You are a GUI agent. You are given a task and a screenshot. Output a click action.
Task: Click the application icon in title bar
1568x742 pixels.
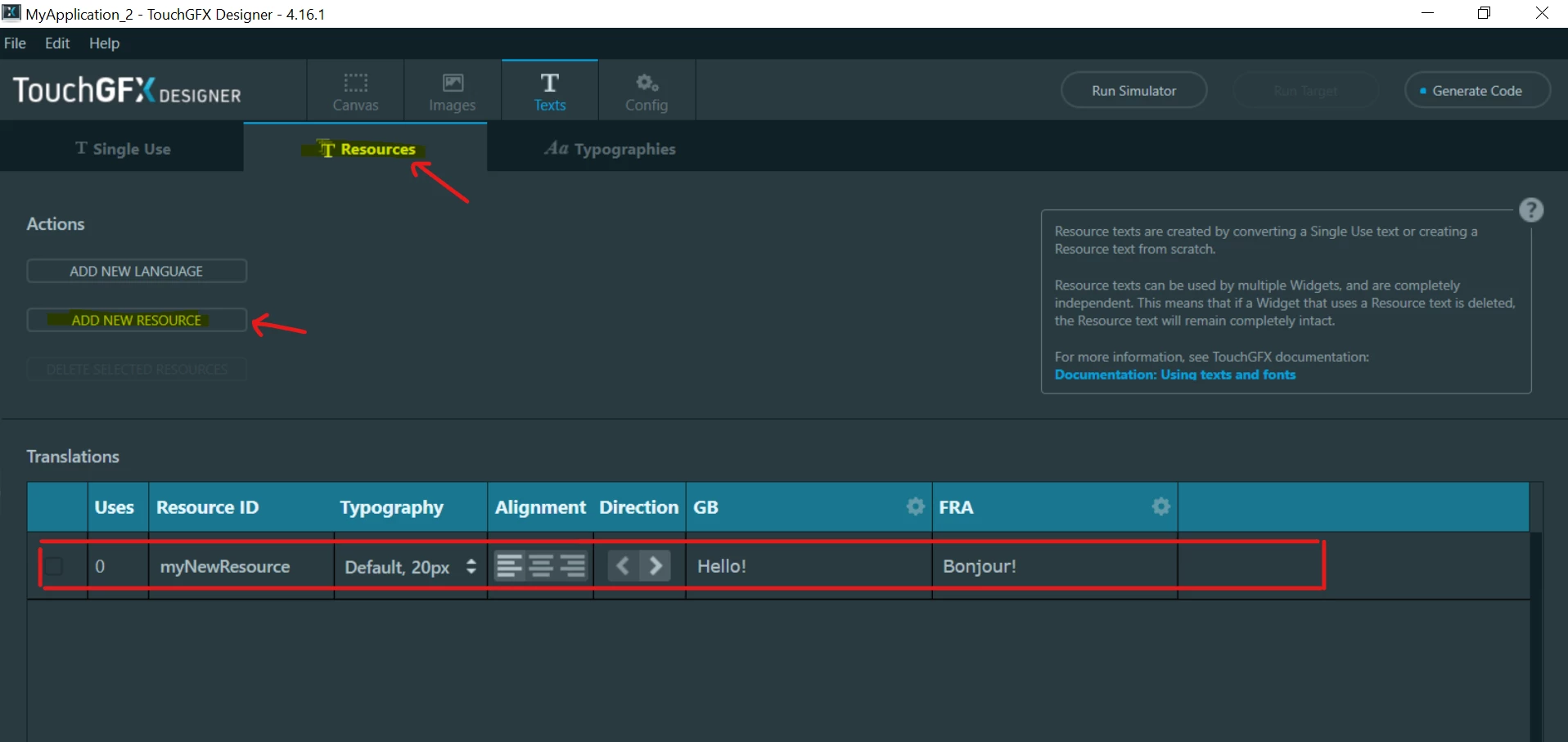coord(11,12)
